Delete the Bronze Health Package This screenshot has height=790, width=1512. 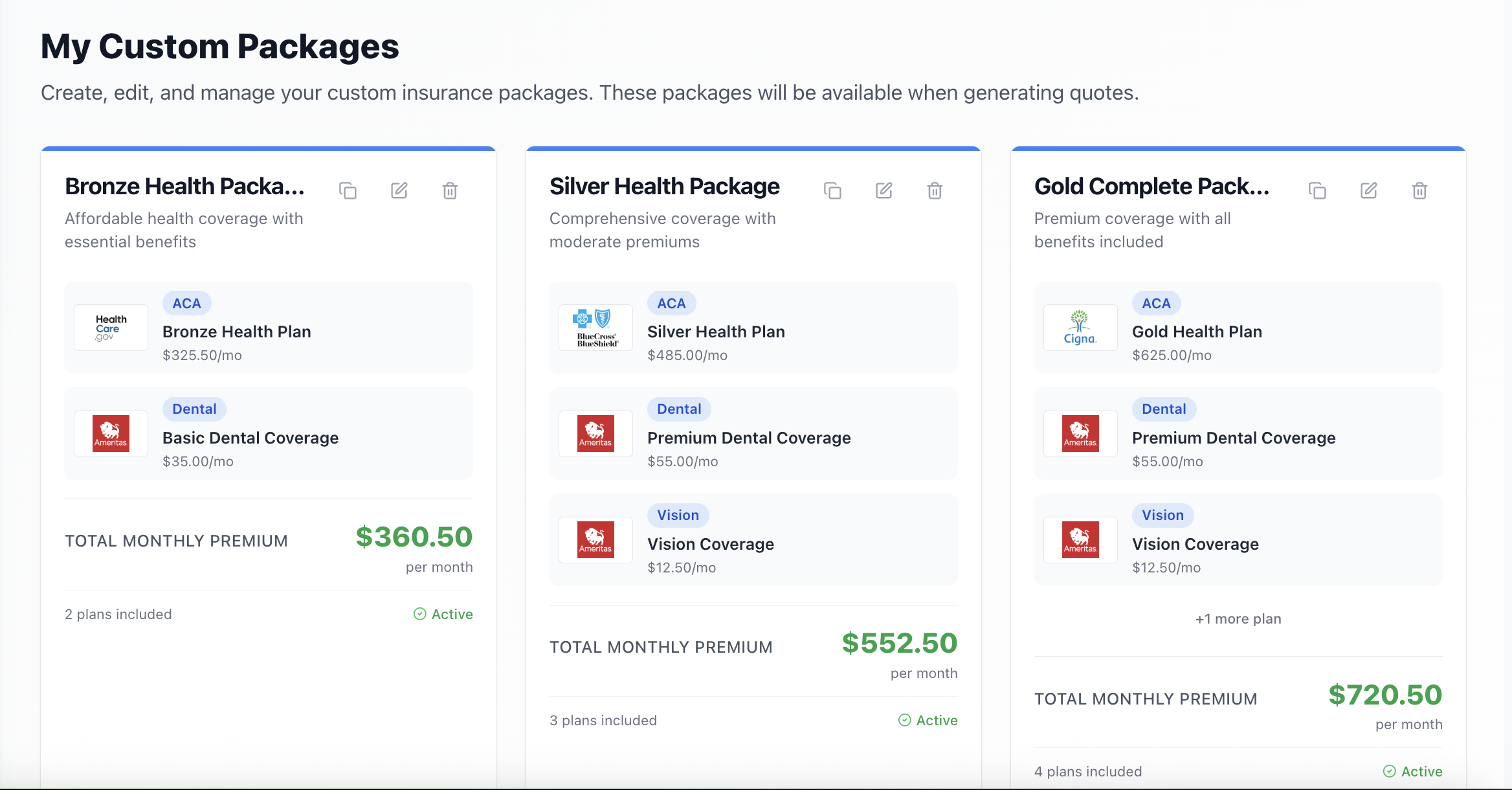[450, 190]
